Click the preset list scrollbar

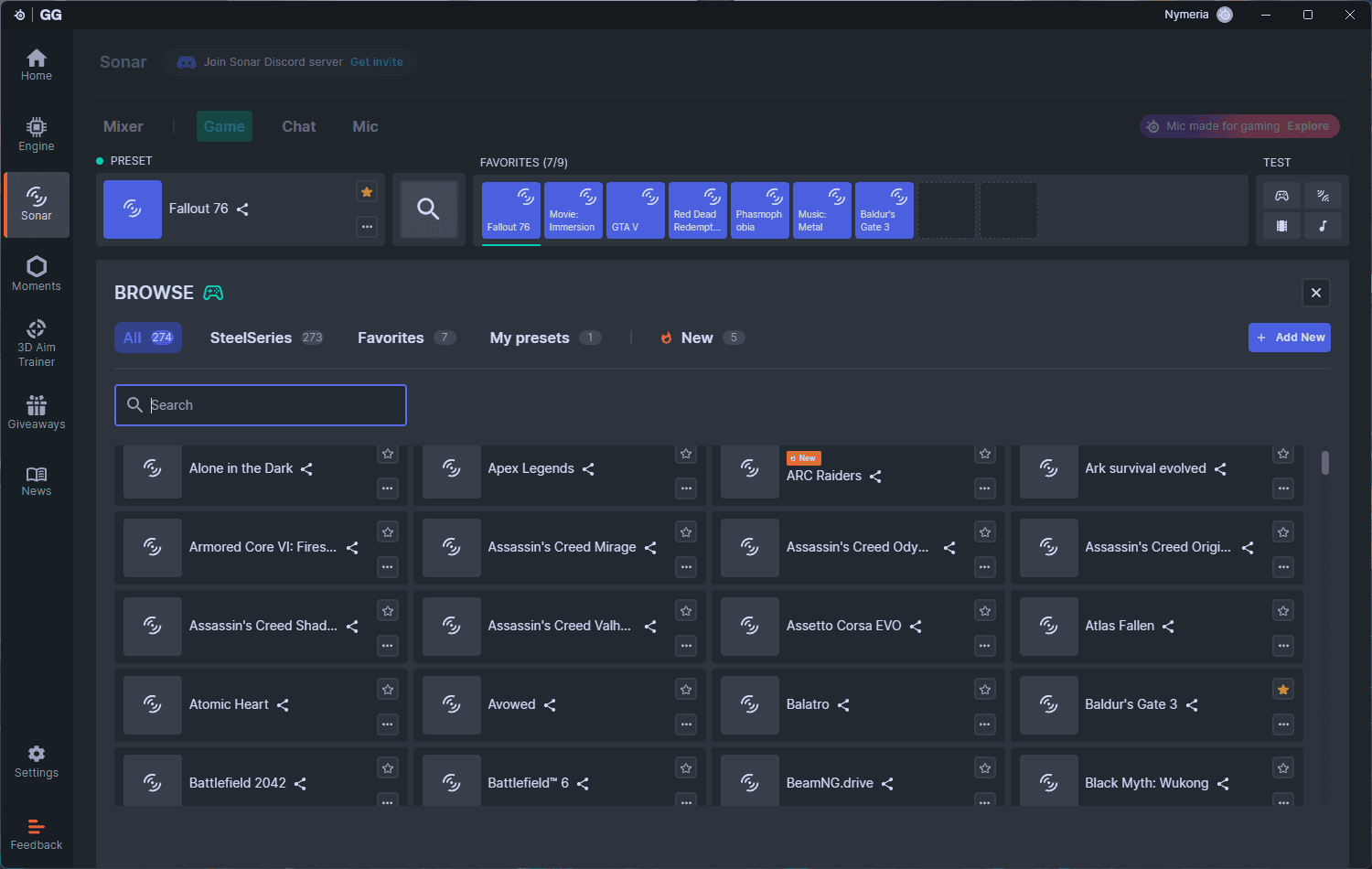(x=1324, y=463)
